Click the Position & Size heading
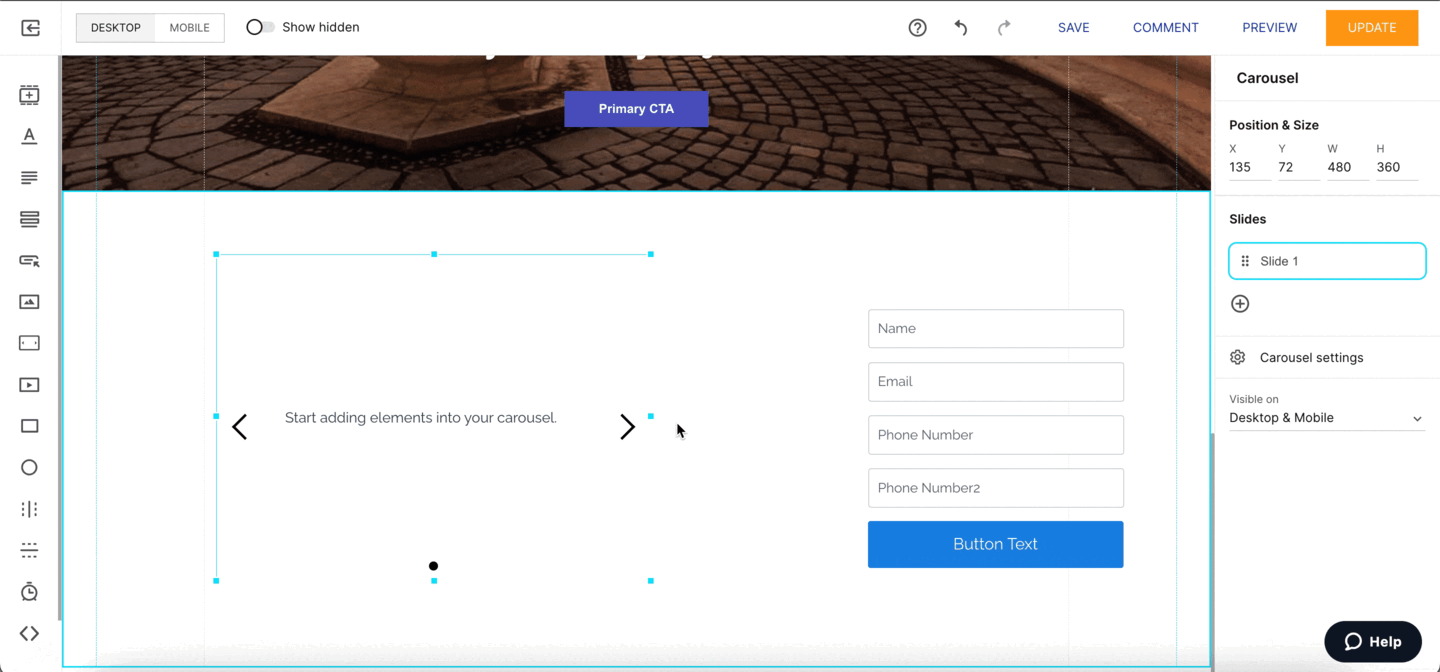This screenshot has width=1440, height=672. [1273, 125]
